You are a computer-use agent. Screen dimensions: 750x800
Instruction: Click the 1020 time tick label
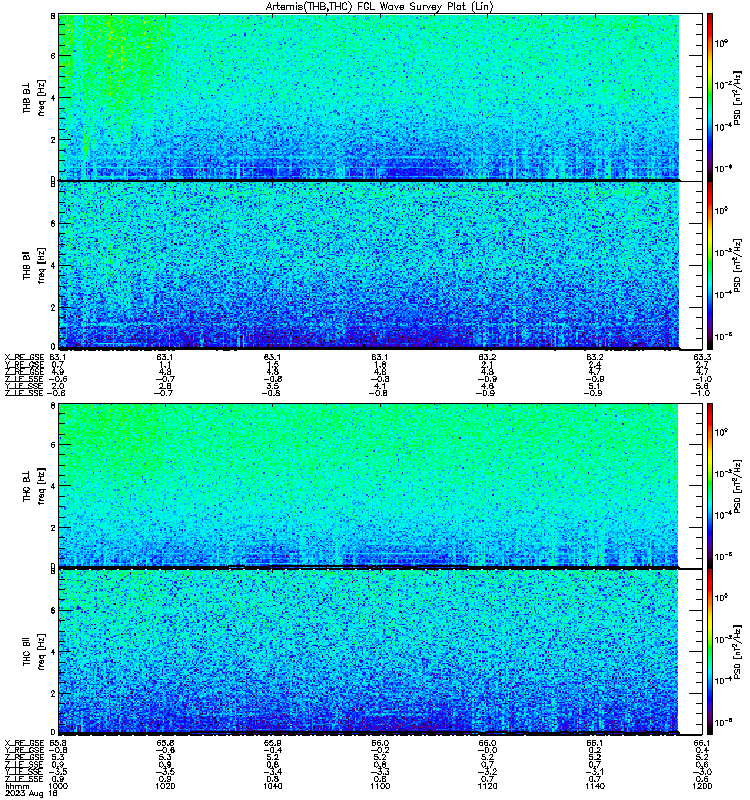pos(165,786)
